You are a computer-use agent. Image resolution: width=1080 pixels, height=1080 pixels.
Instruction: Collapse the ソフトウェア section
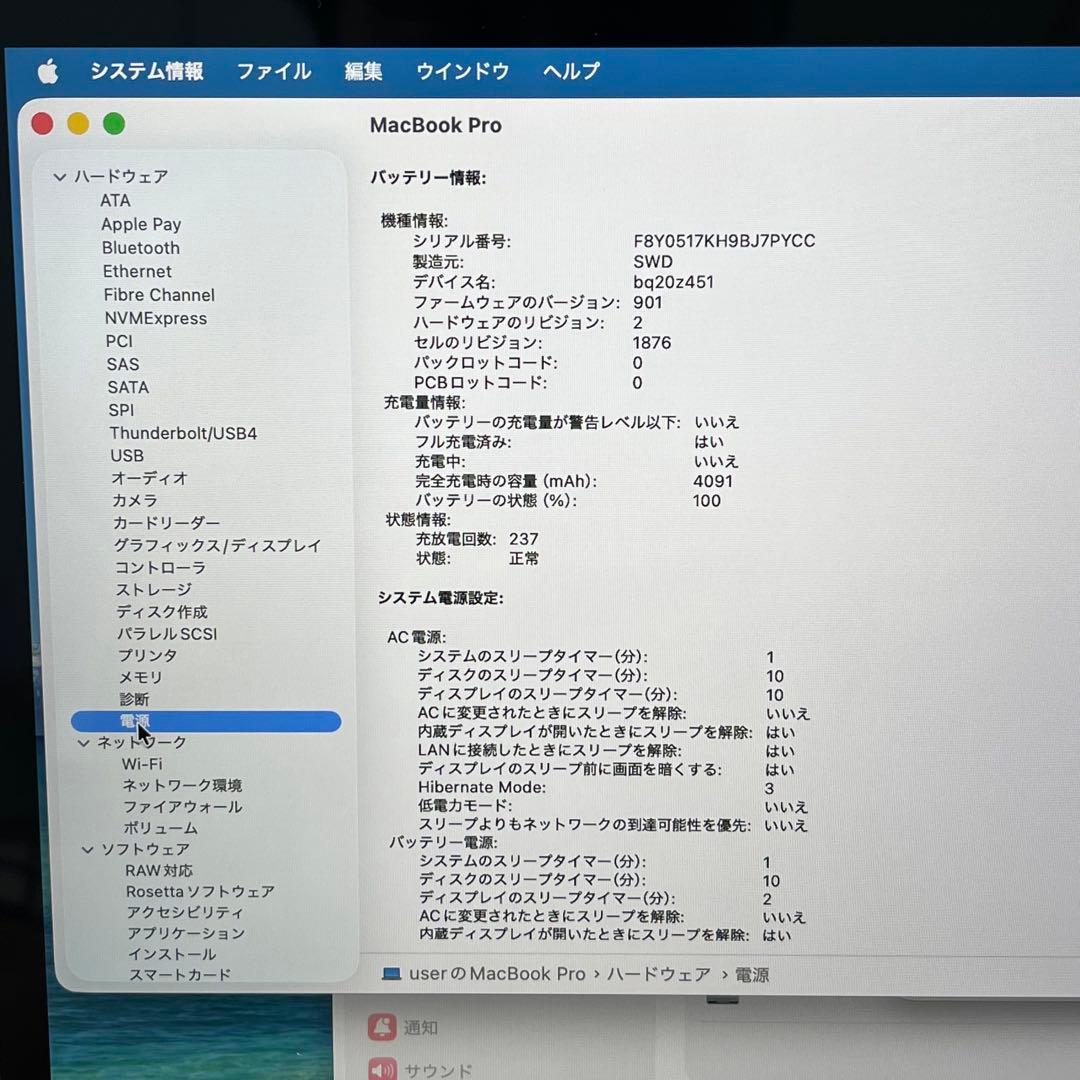tap(88, 849)
